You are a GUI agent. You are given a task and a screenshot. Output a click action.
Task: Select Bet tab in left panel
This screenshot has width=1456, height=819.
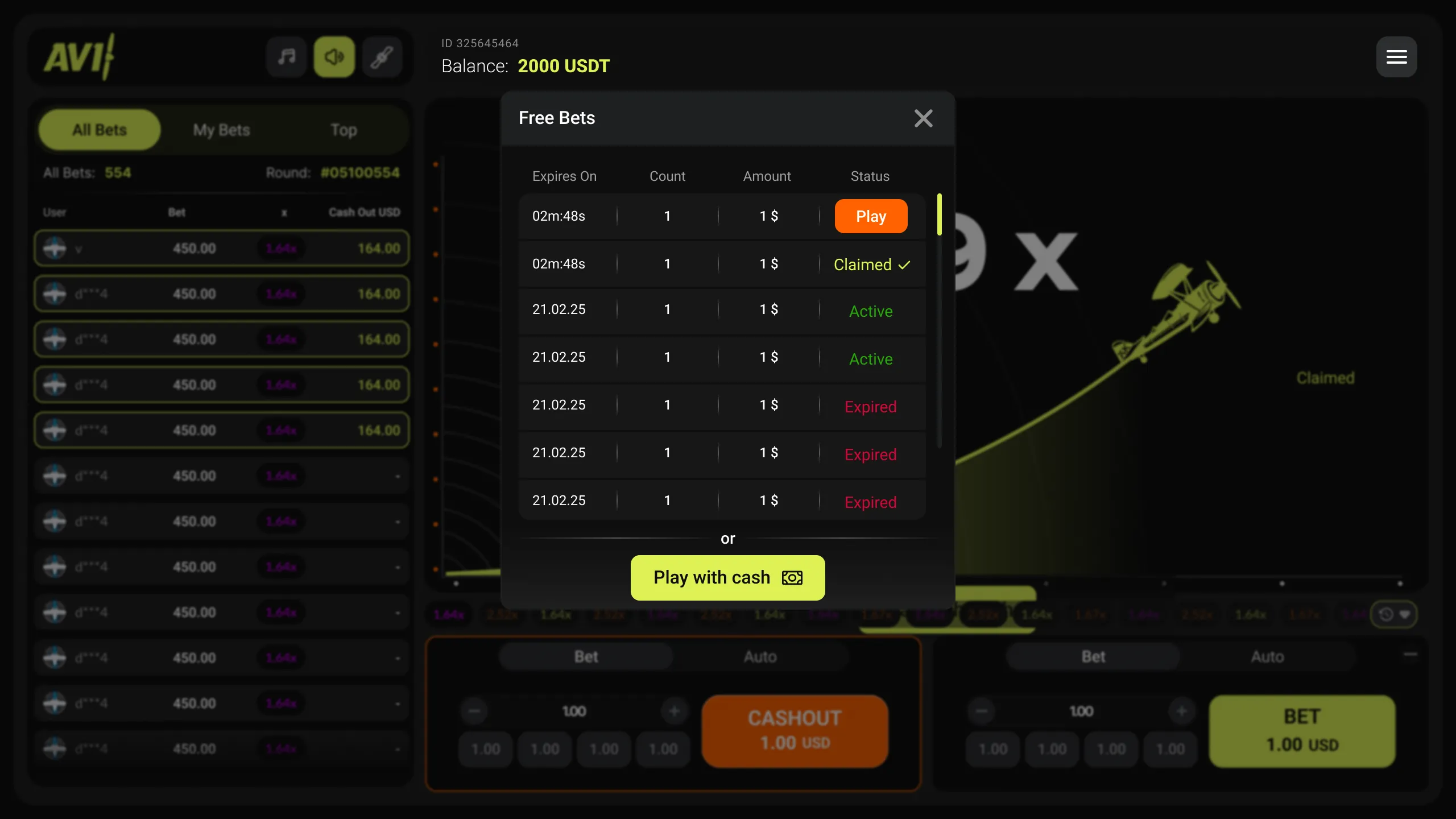[586, 656]
